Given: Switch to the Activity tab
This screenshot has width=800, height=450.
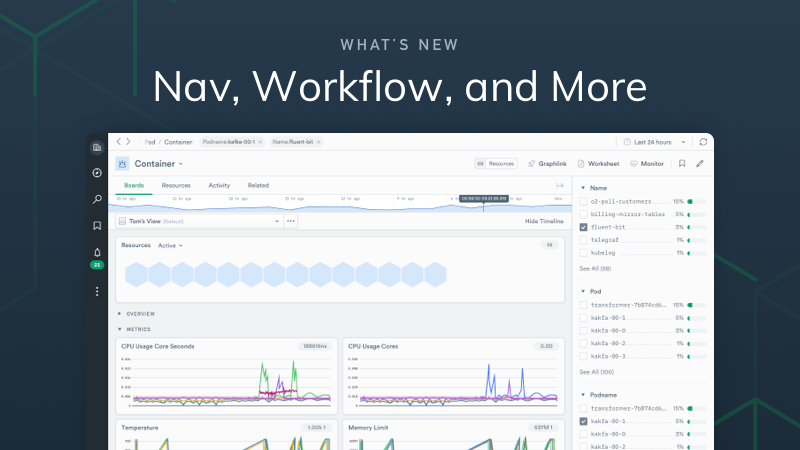Looking at the screenshot, I should pos(219,186).
